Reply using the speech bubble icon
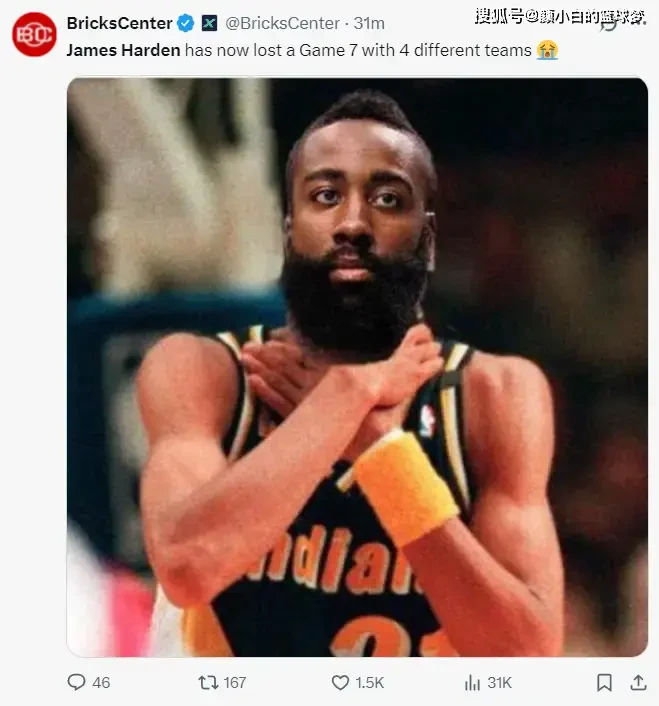Viewport: 659px width, 706px height. pos(77,682)
